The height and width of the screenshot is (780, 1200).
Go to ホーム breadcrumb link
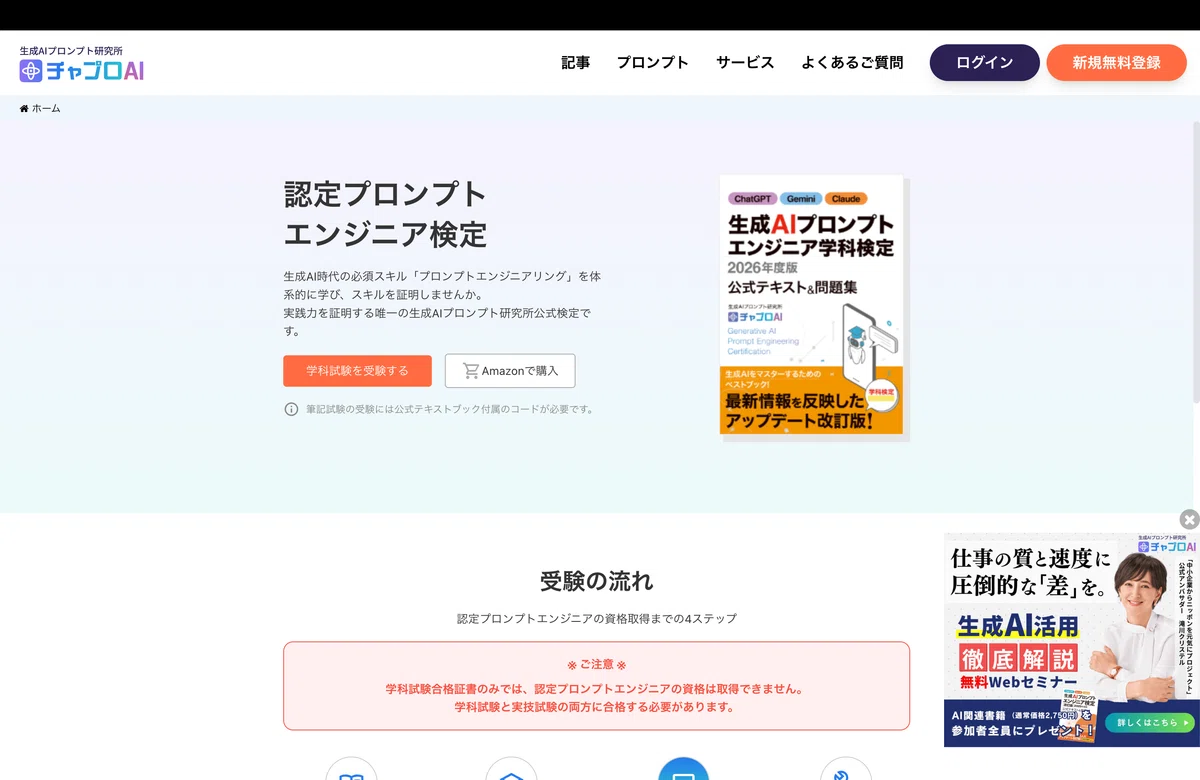[46, 108]
